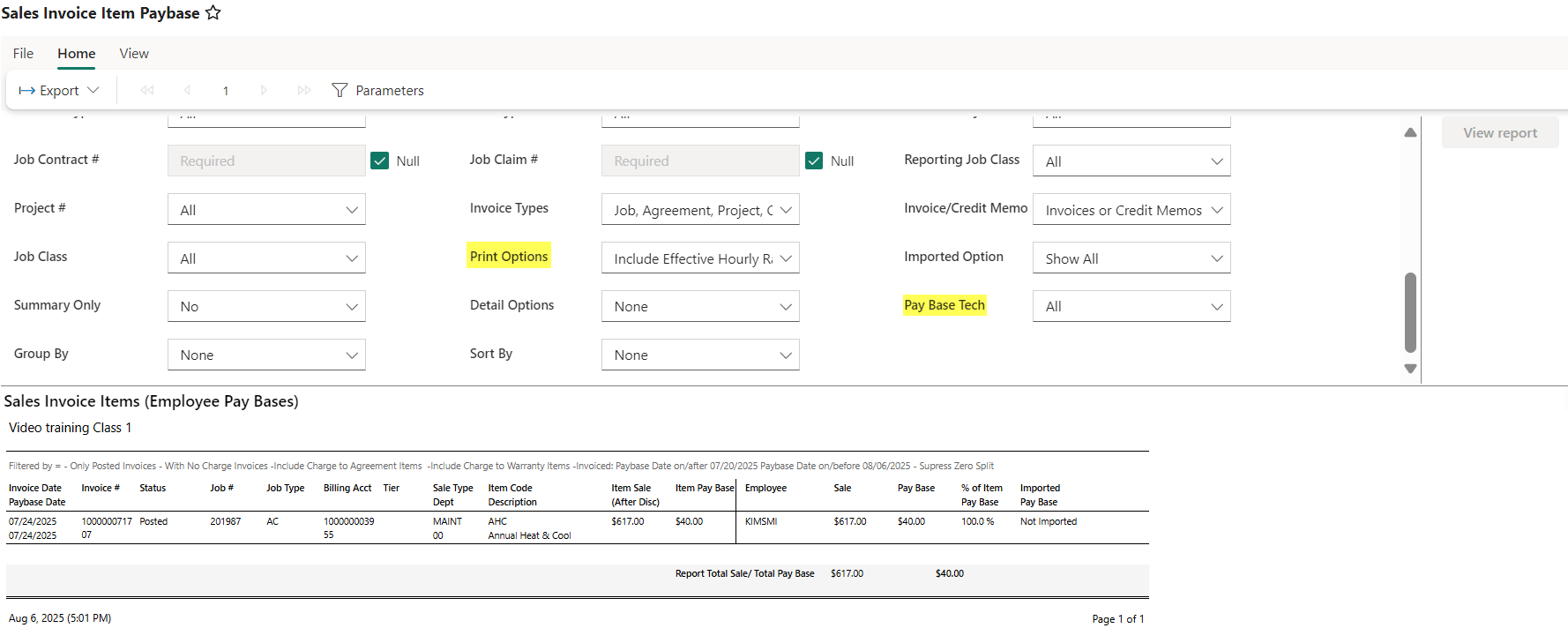The width and height of the screenshot is (1568, 643).
Task: Click employee KIMSMI in the report
Action: [761, 521]
